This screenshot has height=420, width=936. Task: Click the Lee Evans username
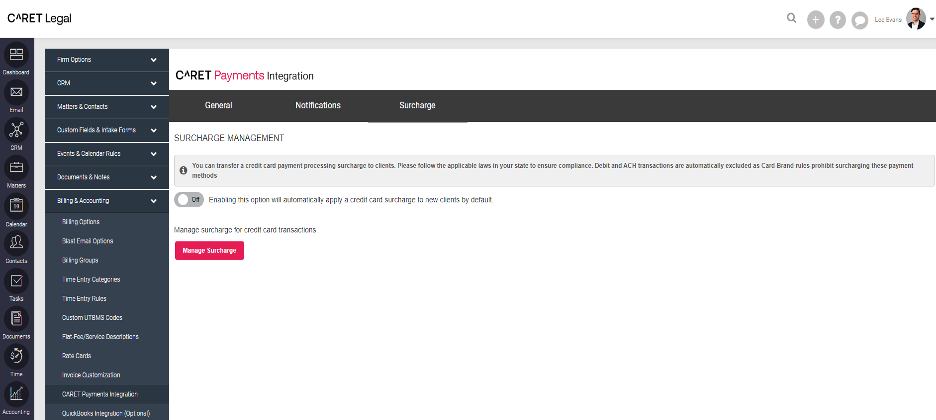tap(888, 20)
